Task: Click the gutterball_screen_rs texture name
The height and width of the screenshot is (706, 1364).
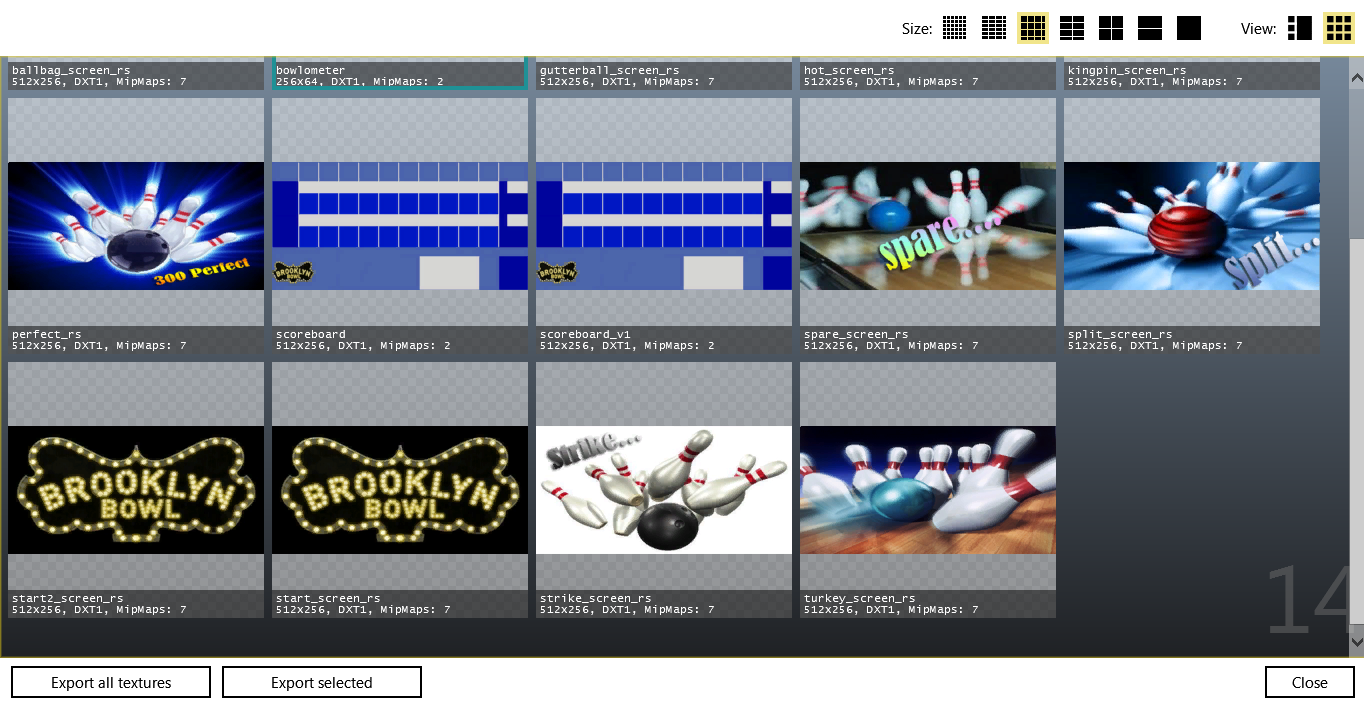Action: point(610,70)
